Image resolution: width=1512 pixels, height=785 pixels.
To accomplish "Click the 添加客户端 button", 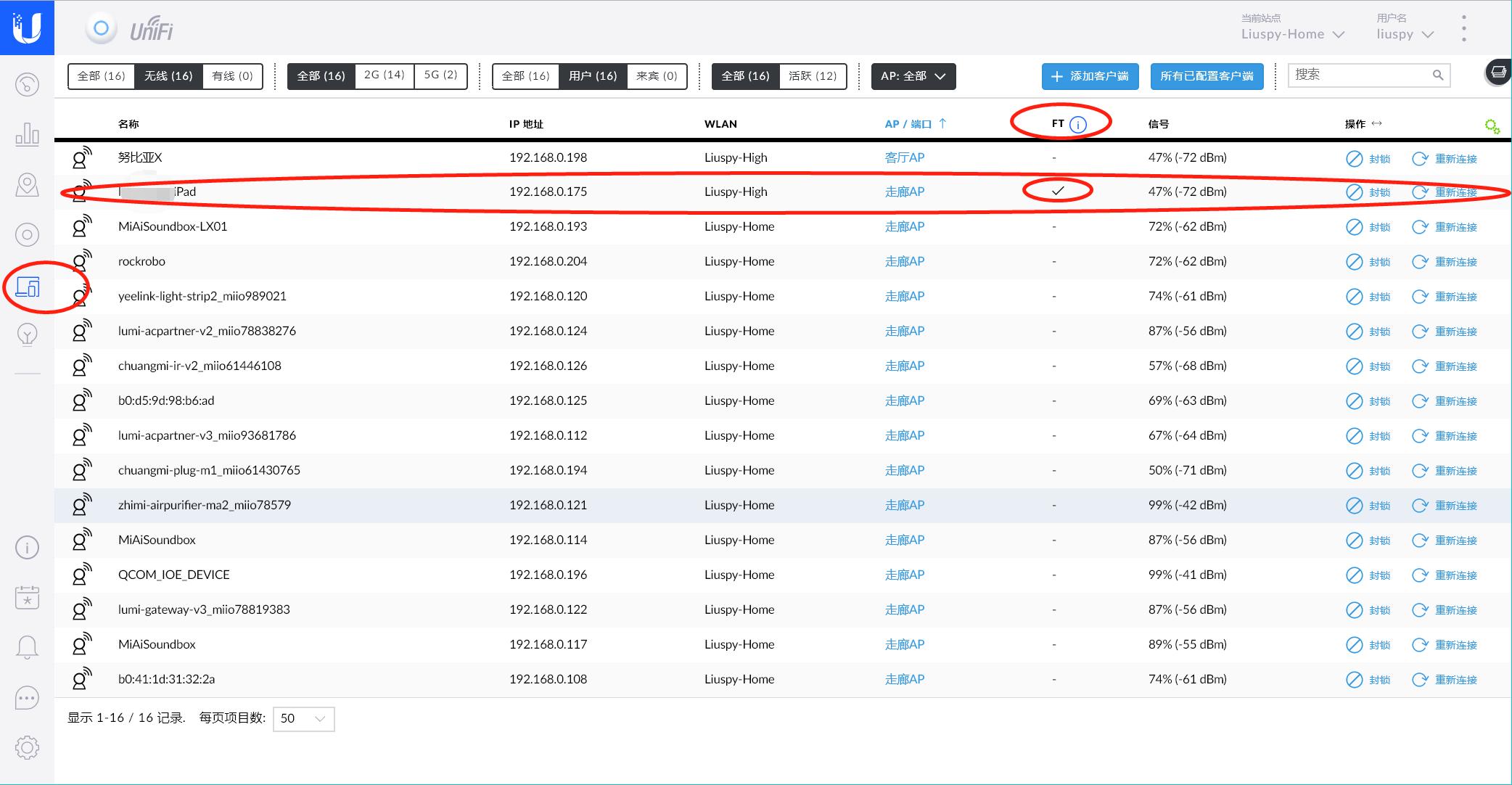I will (x=1090, y=76).
